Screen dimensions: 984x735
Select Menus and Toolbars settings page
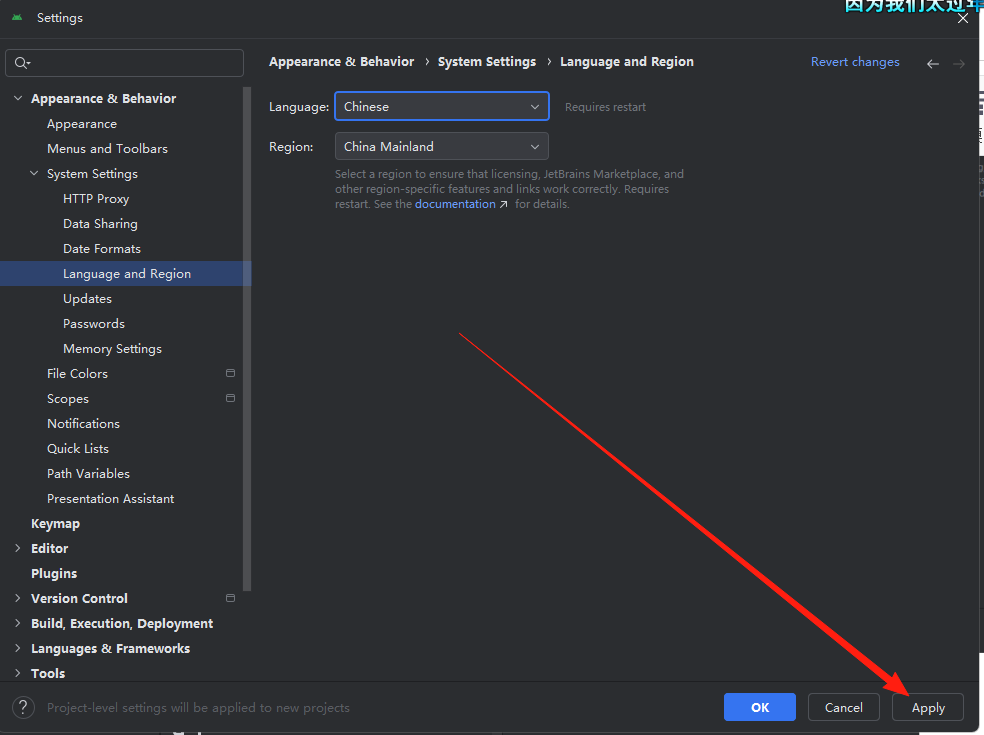point(107,149)
